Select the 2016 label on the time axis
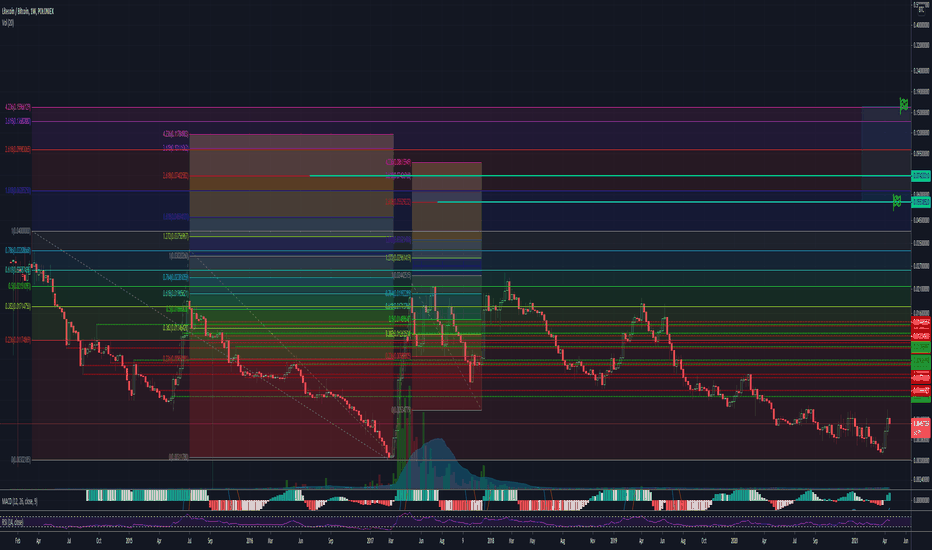 (250, 541)
